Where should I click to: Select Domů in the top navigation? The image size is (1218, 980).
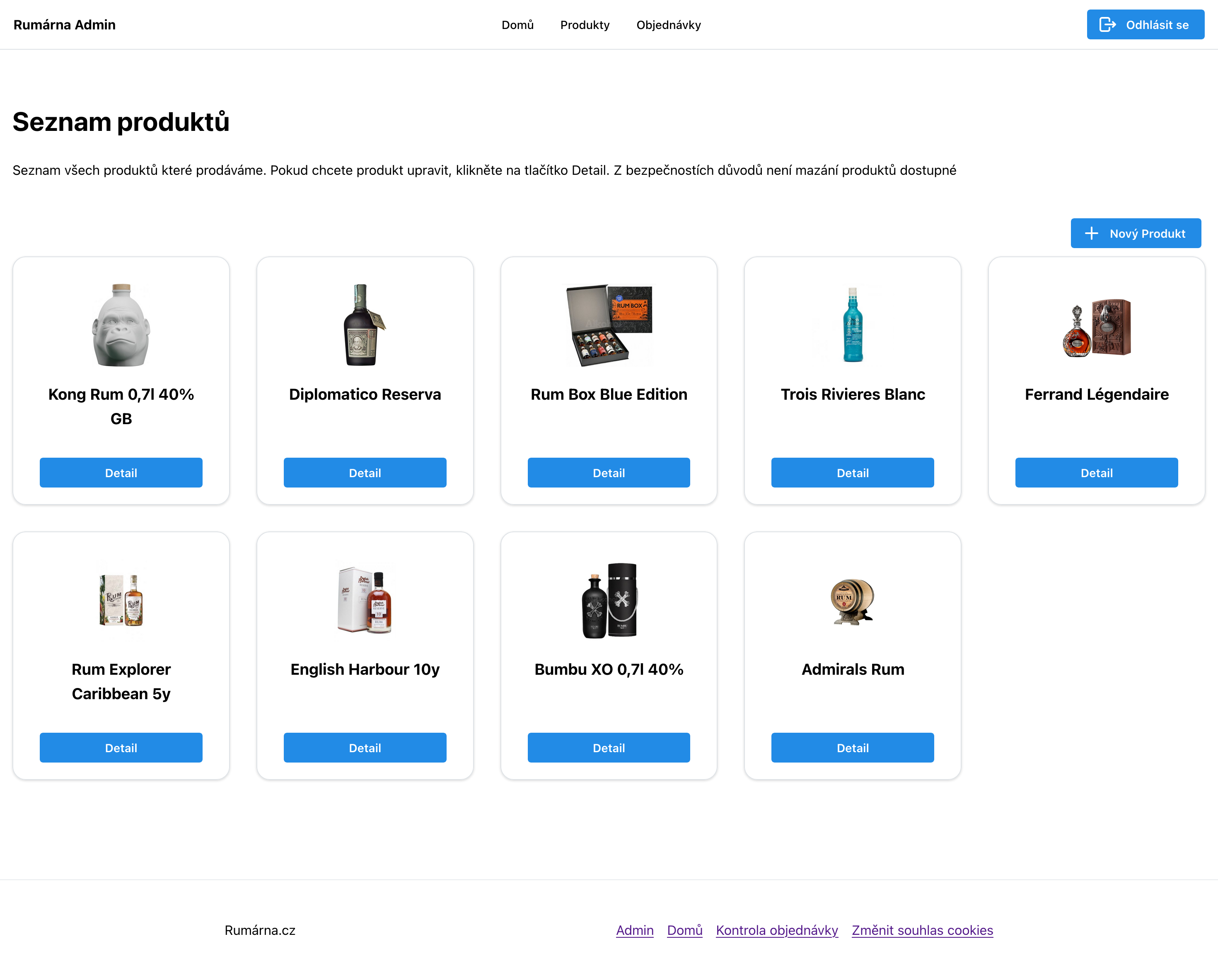tap(517, 25)
